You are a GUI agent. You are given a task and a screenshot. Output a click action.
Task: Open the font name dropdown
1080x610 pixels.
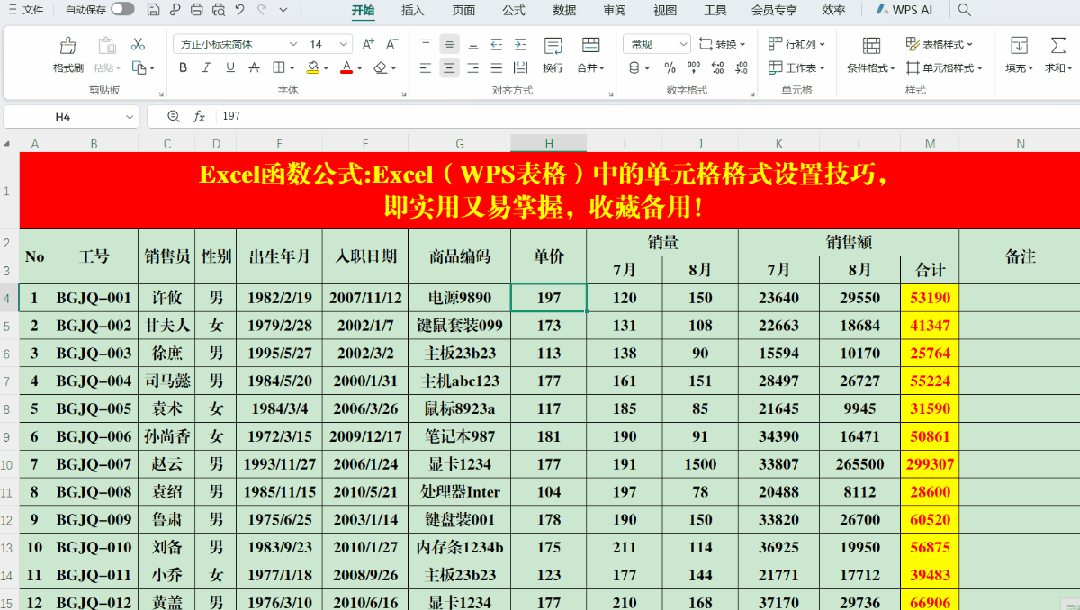293,44
